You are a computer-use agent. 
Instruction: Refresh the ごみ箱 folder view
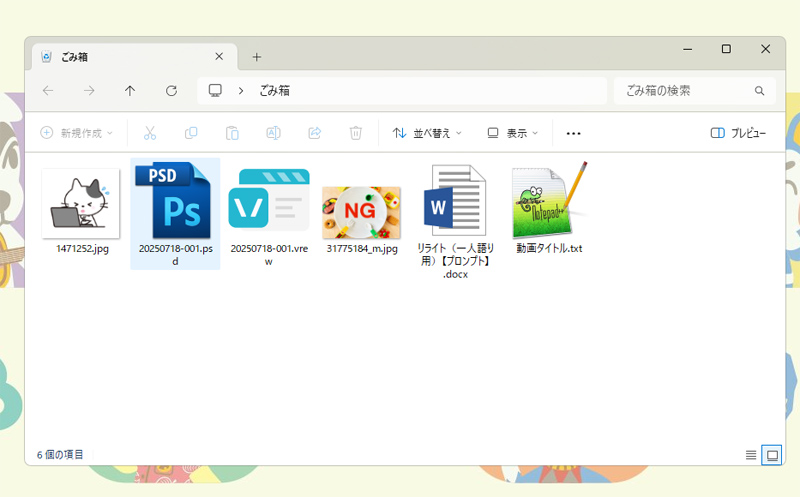(171, 91)
